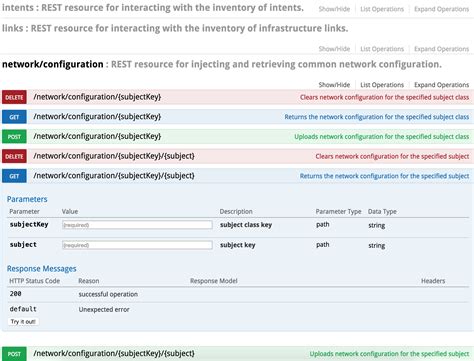474x361 pixels.
Task: Expand POST /network/configuration/{subjectKey}/{subject} path
Action: (x=114, y=353)
